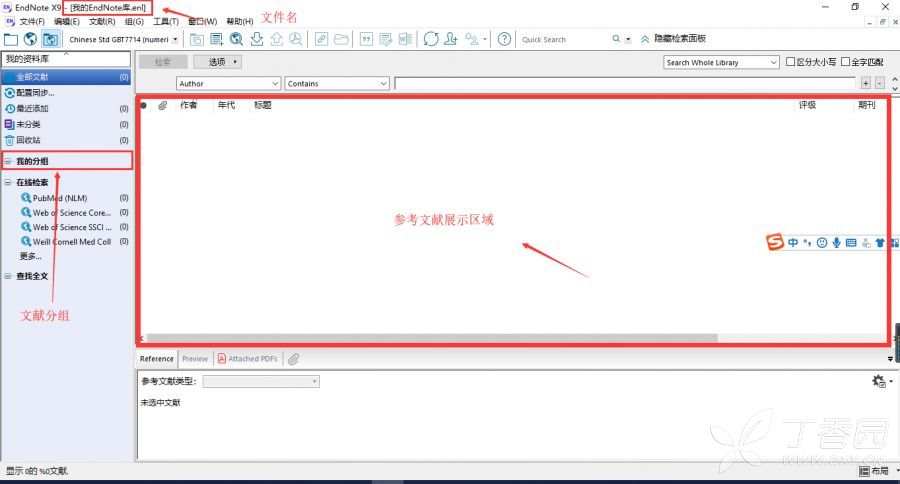Toggle the 区分大小写 checkbox
Viewport: 900px width, 484px height.
tap(790, 61)
